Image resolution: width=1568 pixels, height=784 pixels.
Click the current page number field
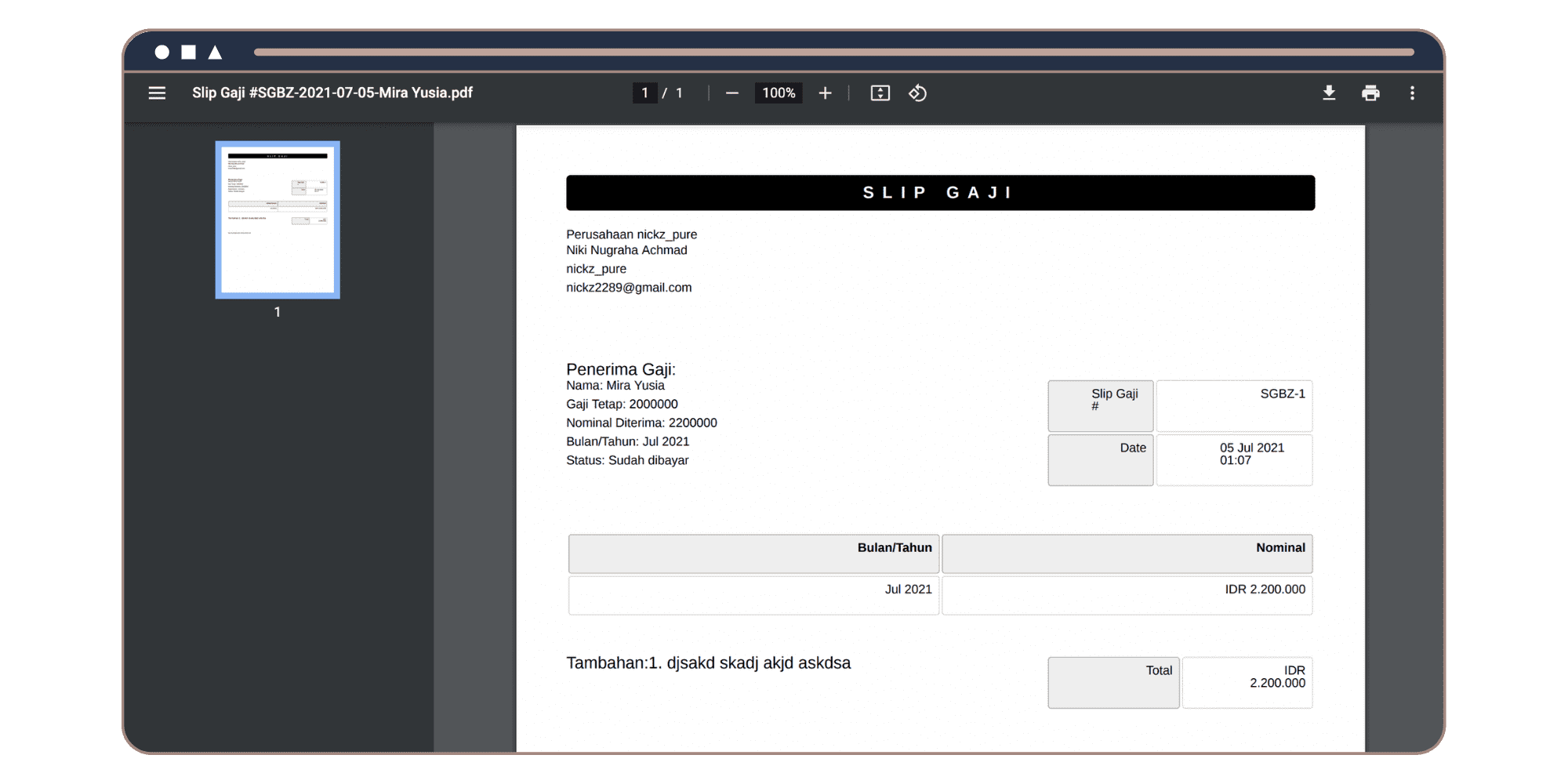point(644,93)
